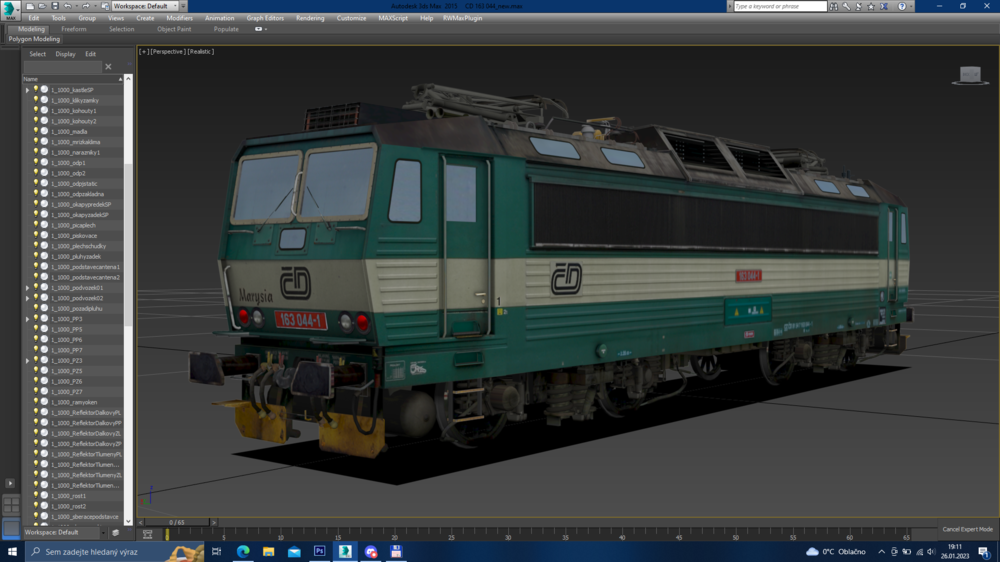Click the Save File icon in quick access toolbar
This screenshot has height=562, width=1000.
pos(54,6)
